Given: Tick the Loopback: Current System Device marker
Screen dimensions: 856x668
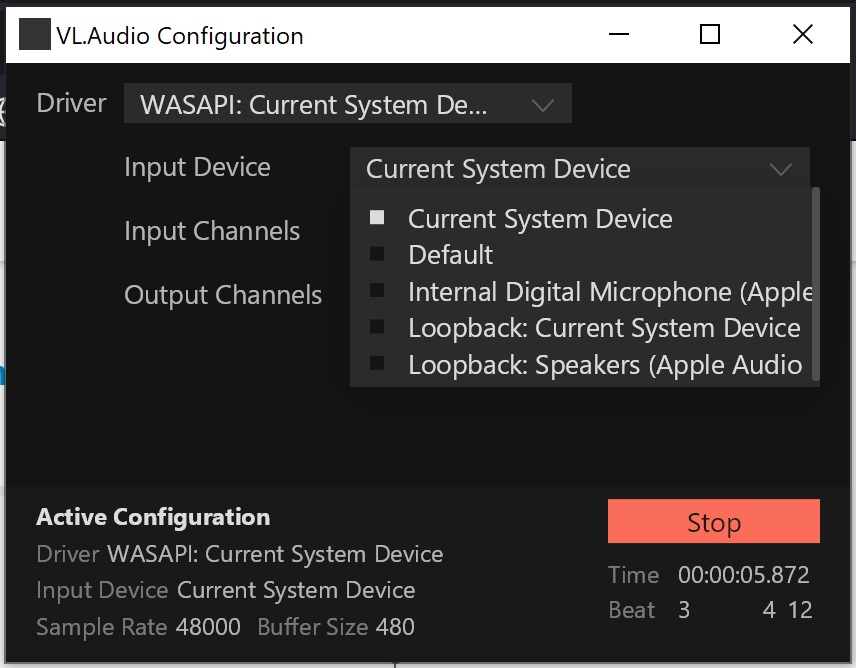Looking at the screenshot, I should point(377,327).
